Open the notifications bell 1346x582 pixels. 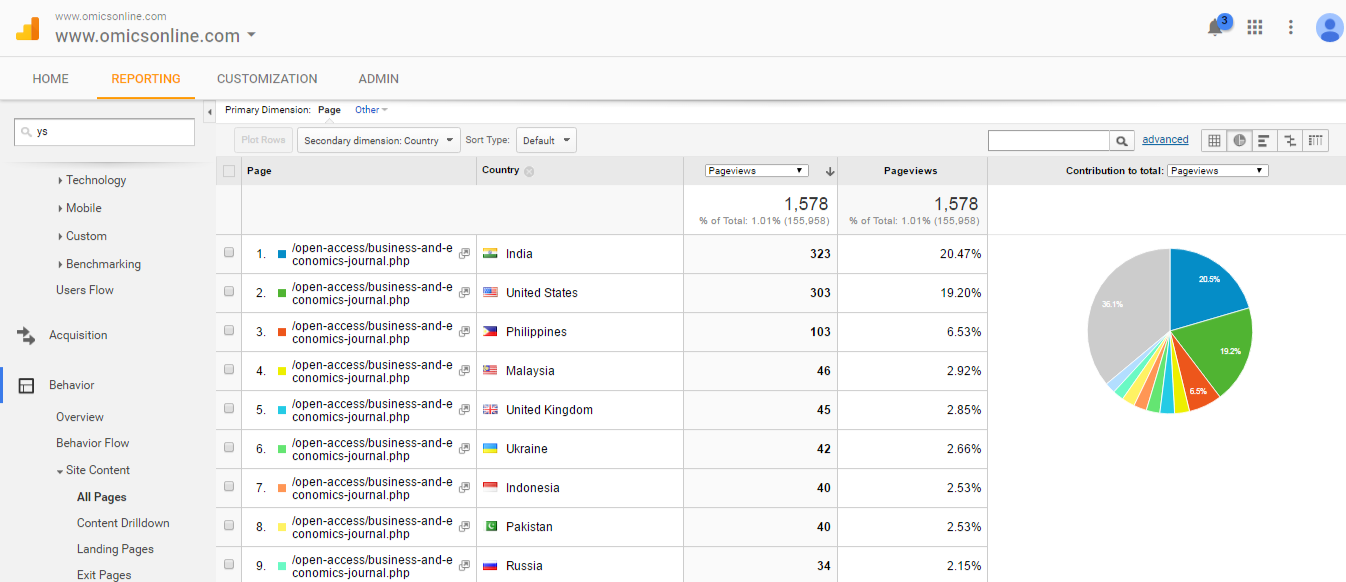point(1216,27)
